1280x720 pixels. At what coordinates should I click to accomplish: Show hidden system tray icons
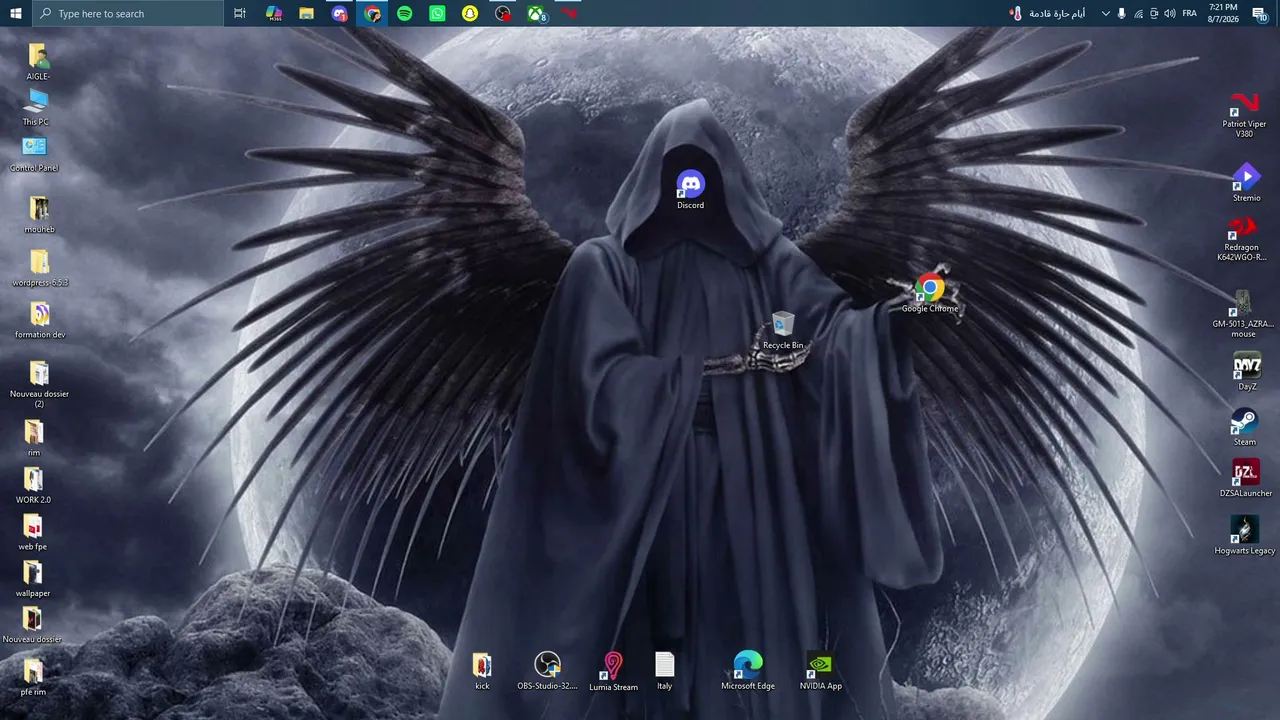(1105, 13)
